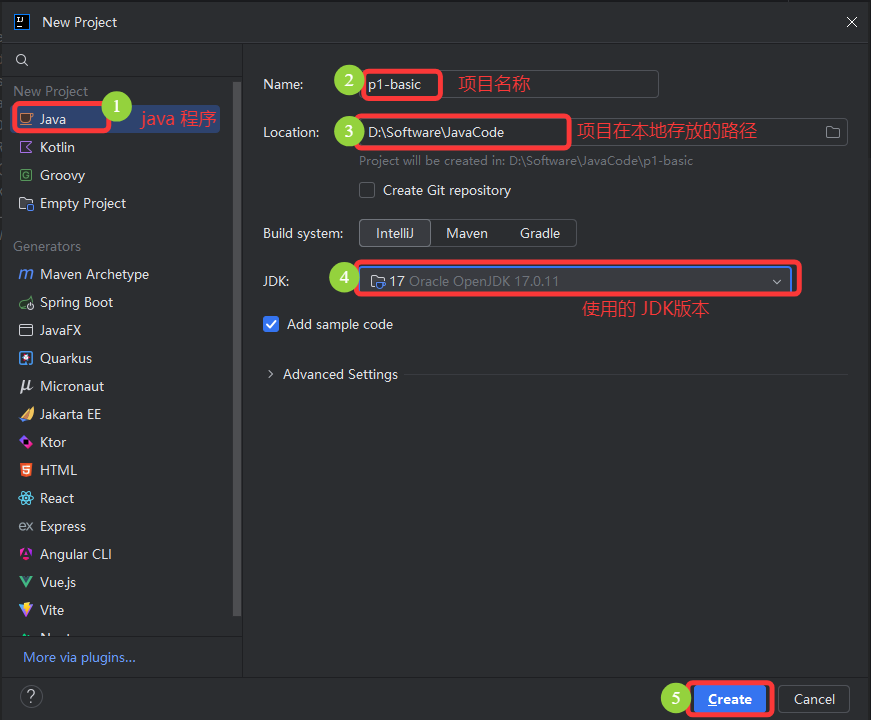Click the Create button
The height and width of the screenshot is (720, 871).
coord(729,699)
